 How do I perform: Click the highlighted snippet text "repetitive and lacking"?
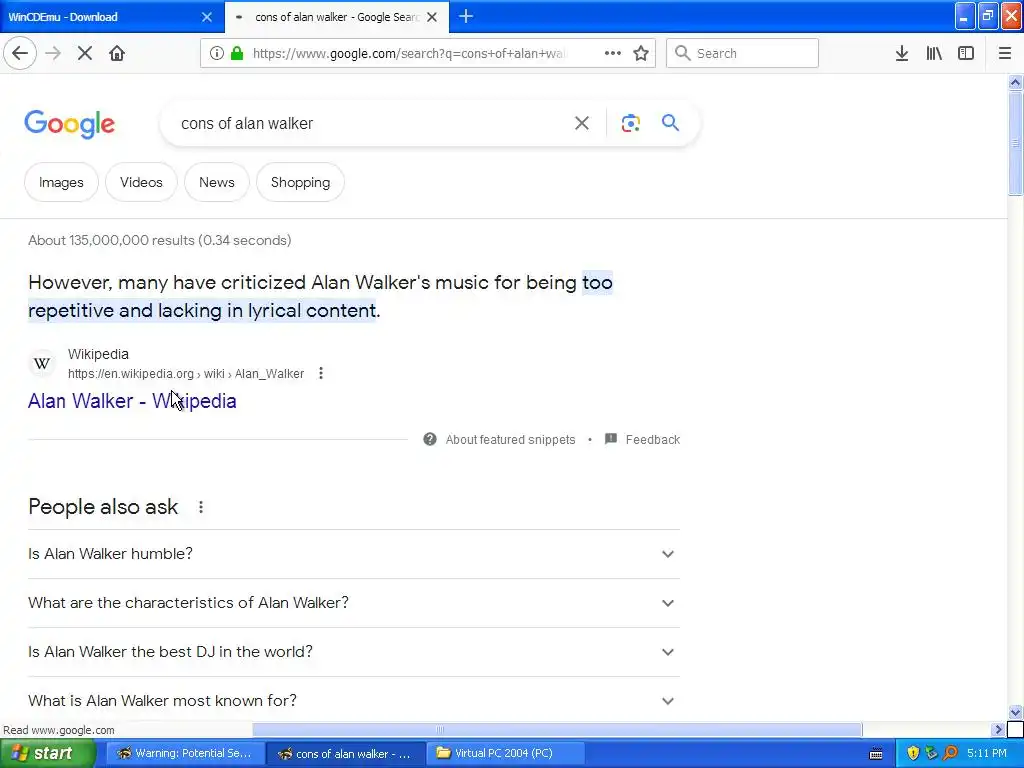pos(125,310)
